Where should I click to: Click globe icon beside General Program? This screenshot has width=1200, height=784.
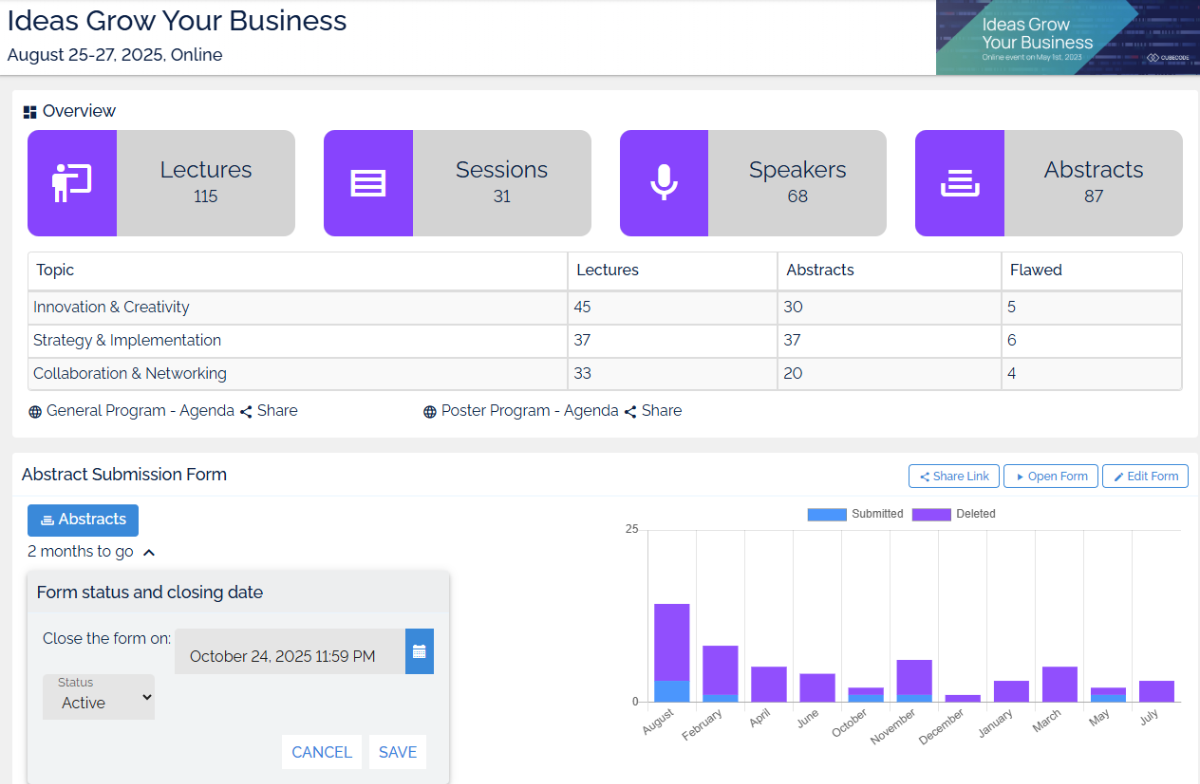pos(35,411)
